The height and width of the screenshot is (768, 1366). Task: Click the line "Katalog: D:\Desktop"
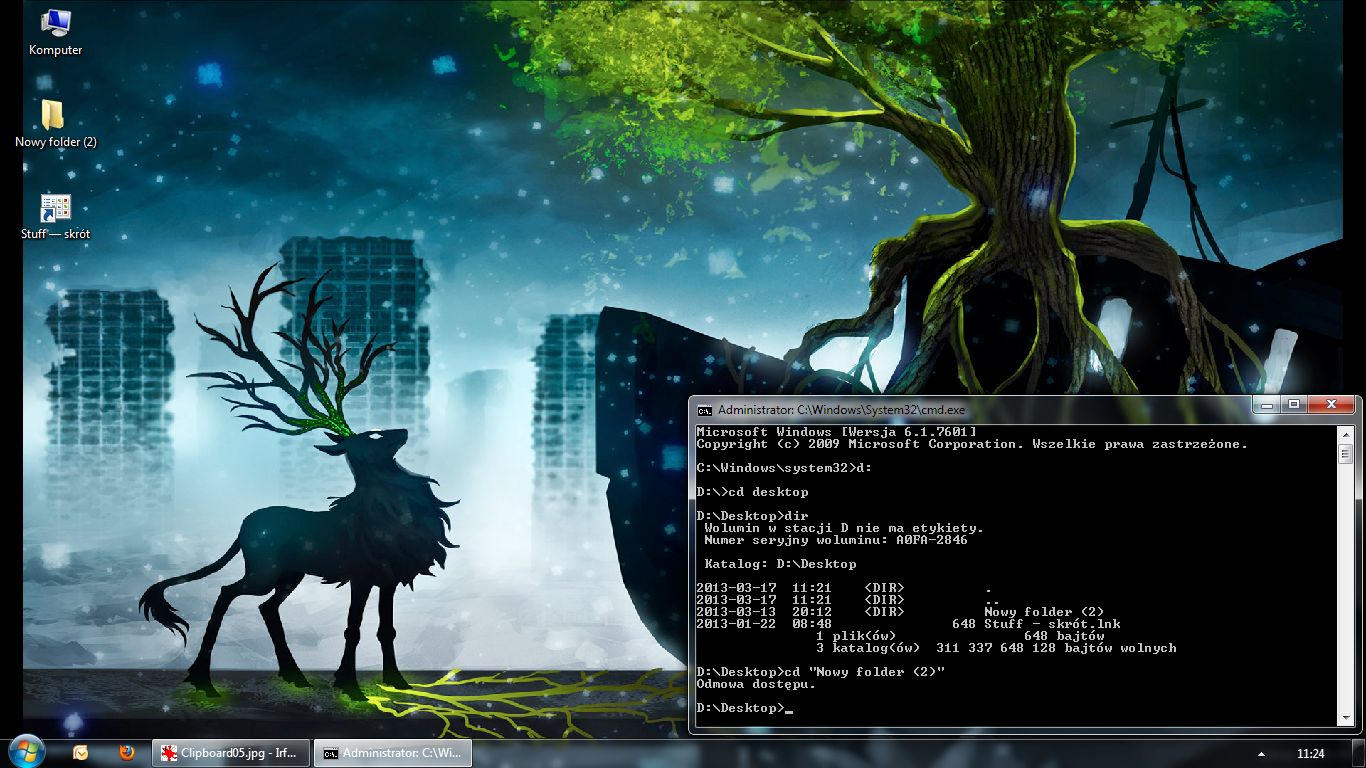(x=780, y=564)
